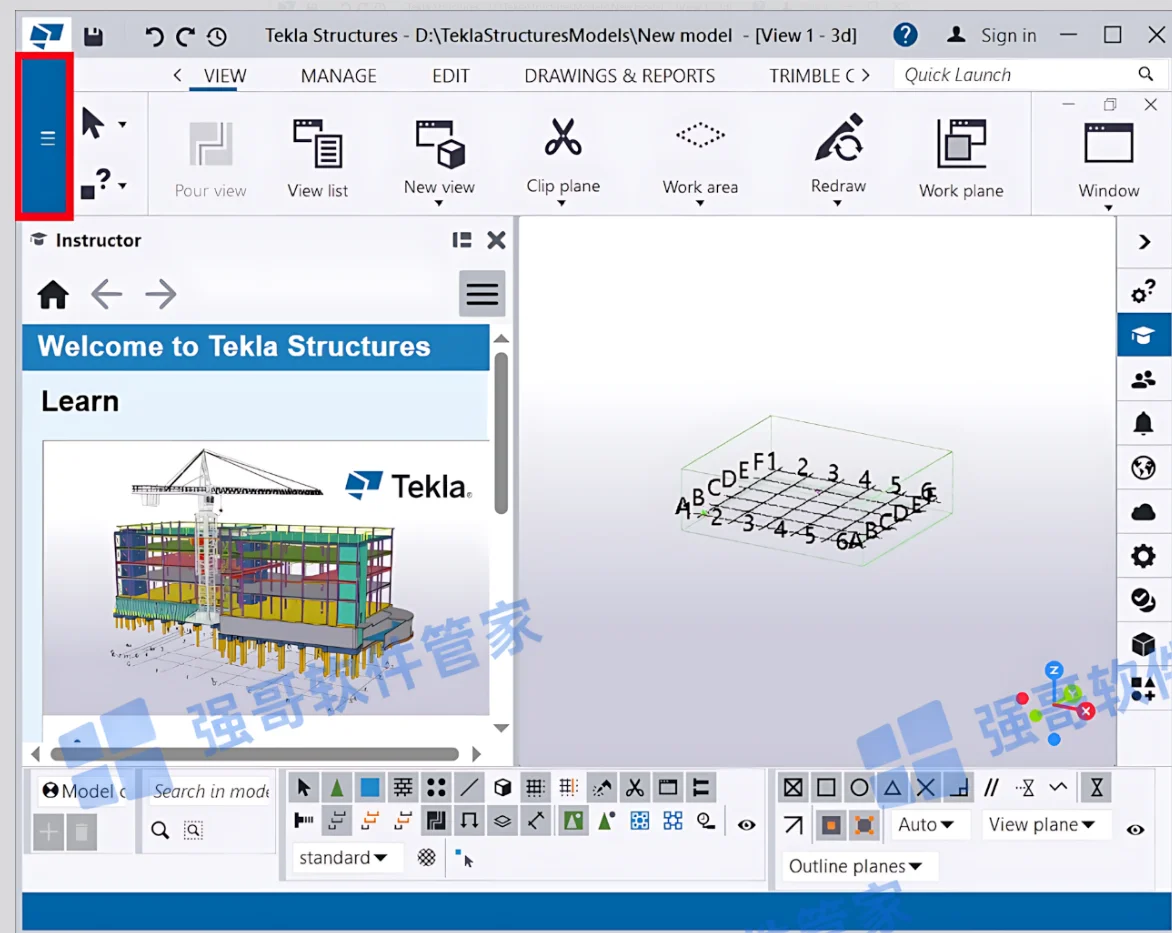Click the Instructor horizontal scrollbar
Viewport: 1172px width, 933px height.
(254, 754)
